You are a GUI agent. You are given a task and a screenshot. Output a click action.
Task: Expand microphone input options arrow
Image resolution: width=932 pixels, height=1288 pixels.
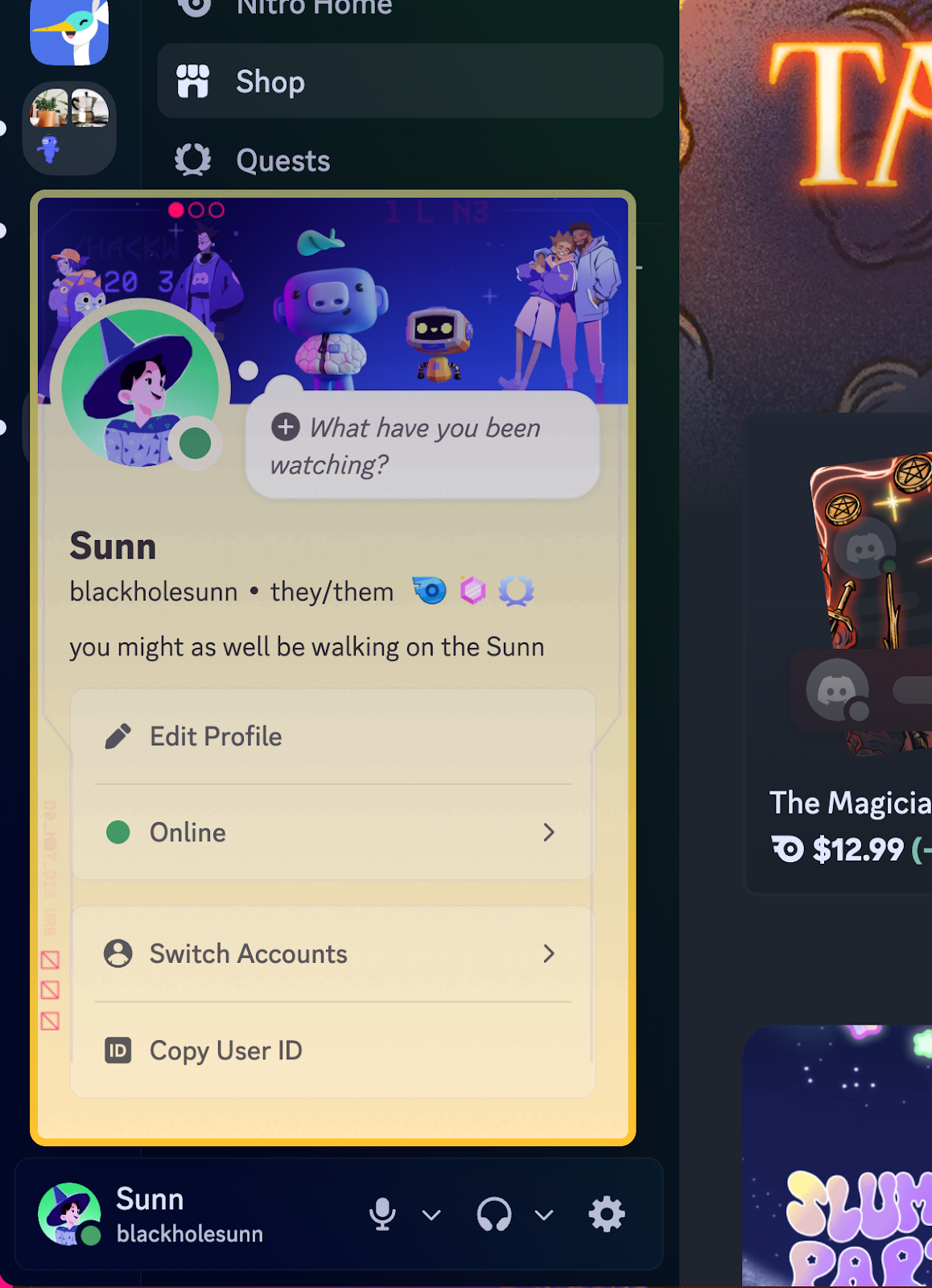pyautogui.click(x=432, y=1215)
